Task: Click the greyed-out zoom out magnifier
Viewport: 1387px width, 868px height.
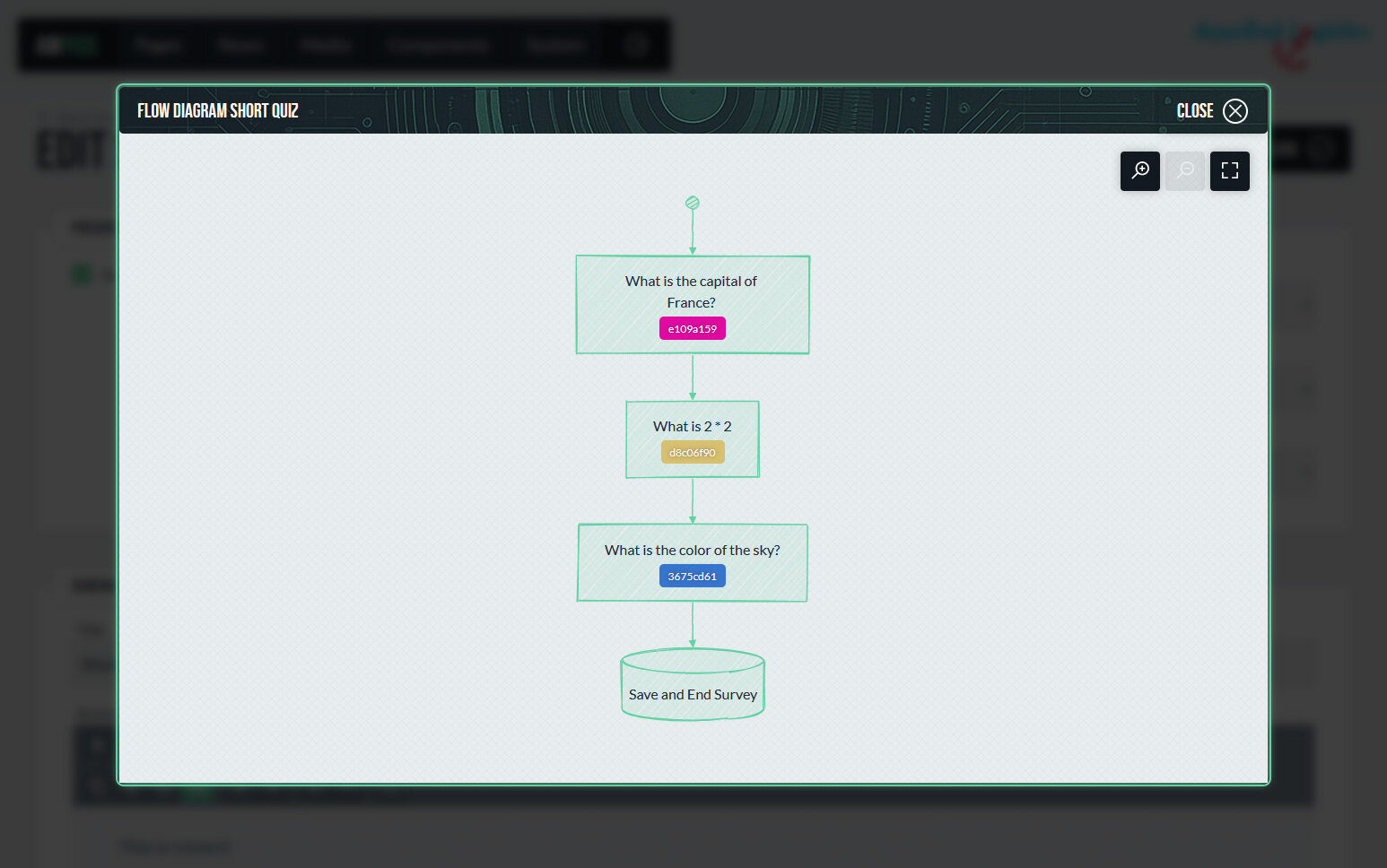Action: click(x=1184, y=170)
